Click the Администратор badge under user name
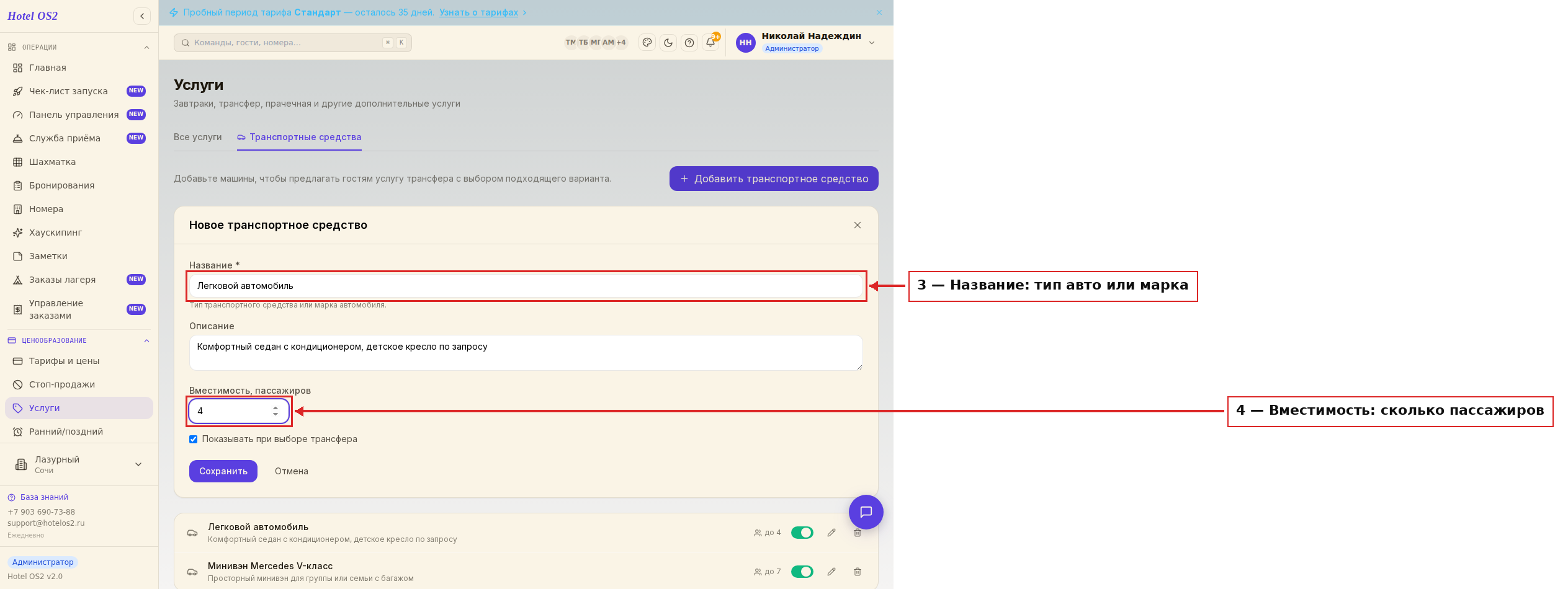The height and width of the screenshot is (589, 1568). point(792,48)
